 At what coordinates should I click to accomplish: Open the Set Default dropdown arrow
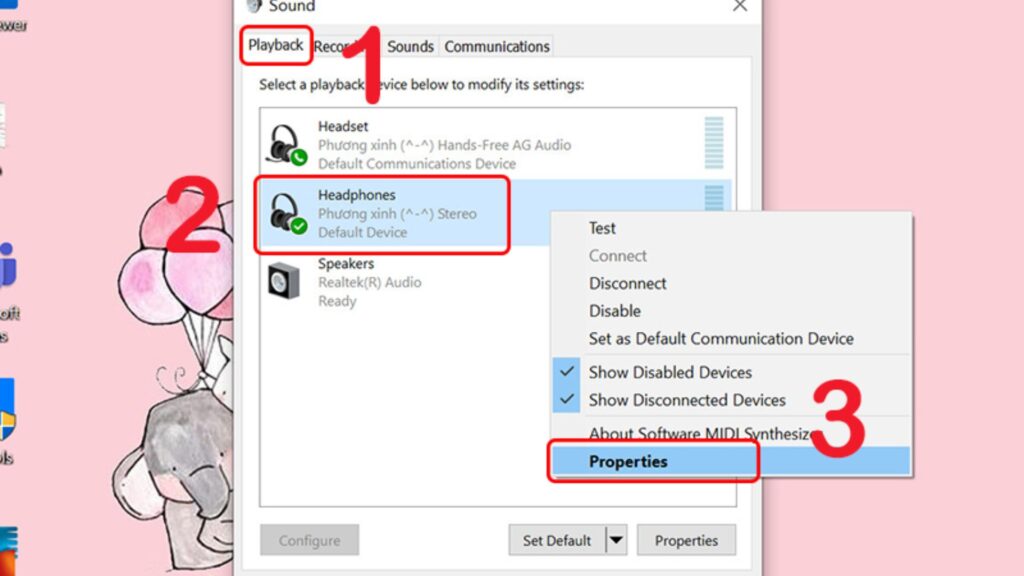[x=616, y=540]
